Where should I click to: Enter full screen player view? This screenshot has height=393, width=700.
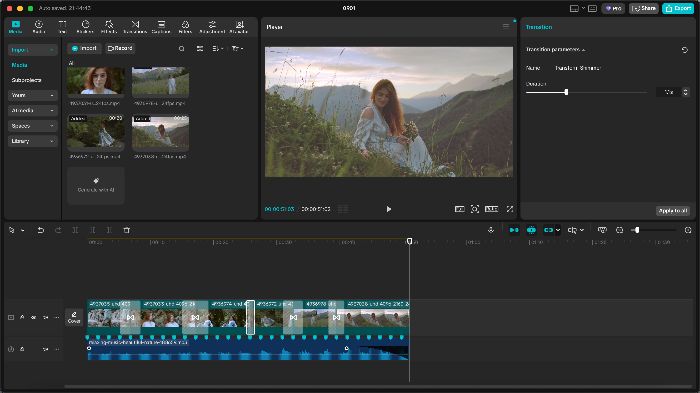(510, 209)
